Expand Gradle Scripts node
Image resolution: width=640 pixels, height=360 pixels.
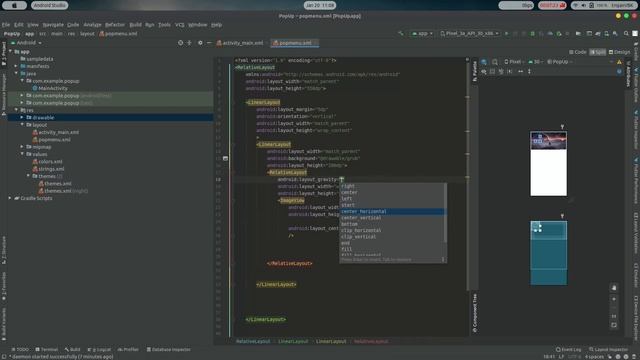point(10,198)
